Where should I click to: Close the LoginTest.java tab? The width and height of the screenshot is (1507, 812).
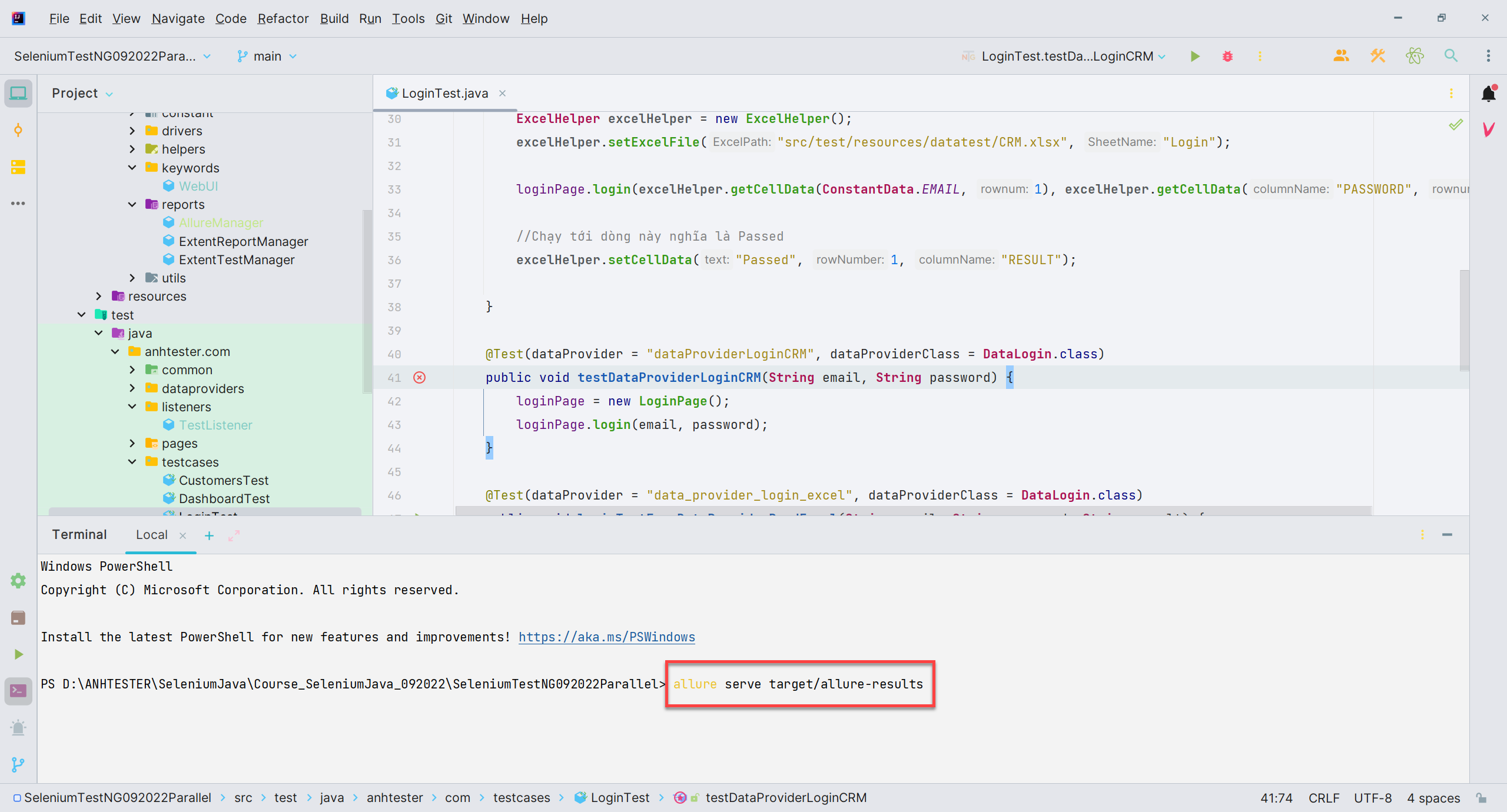(x=502, y=94)
